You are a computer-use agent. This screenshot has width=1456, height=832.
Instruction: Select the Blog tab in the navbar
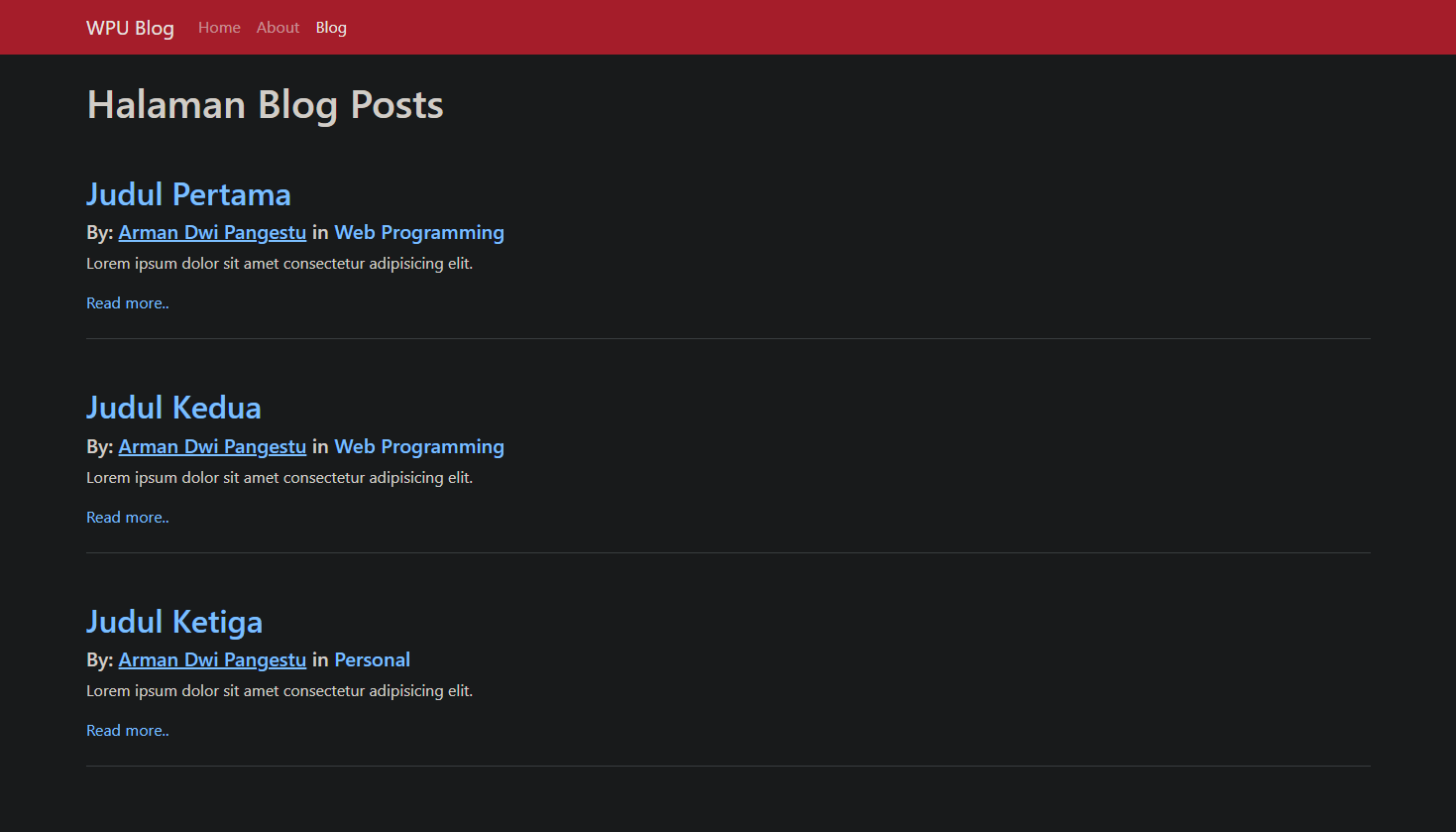point(331,27)
